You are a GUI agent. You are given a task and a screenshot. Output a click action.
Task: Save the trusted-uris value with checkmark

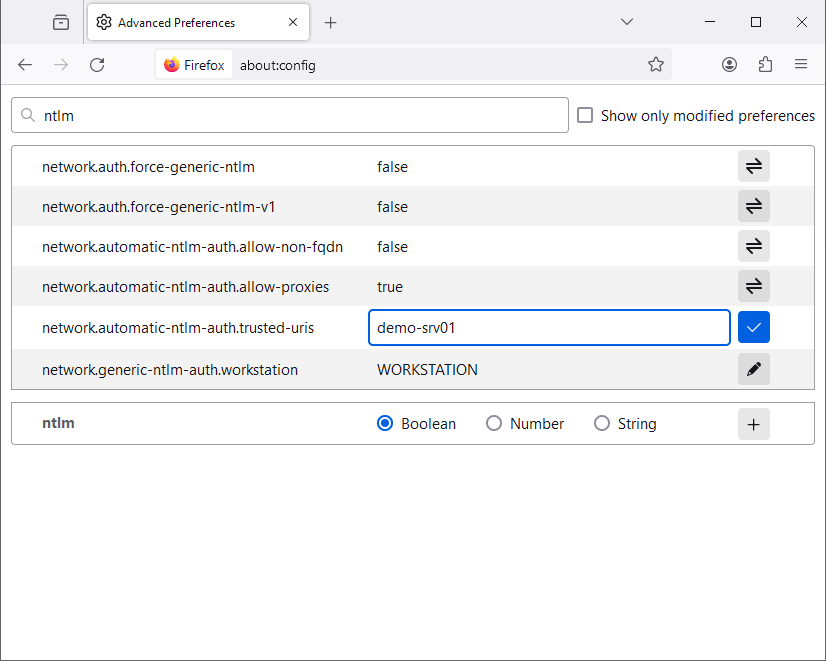tap(753, 328)
